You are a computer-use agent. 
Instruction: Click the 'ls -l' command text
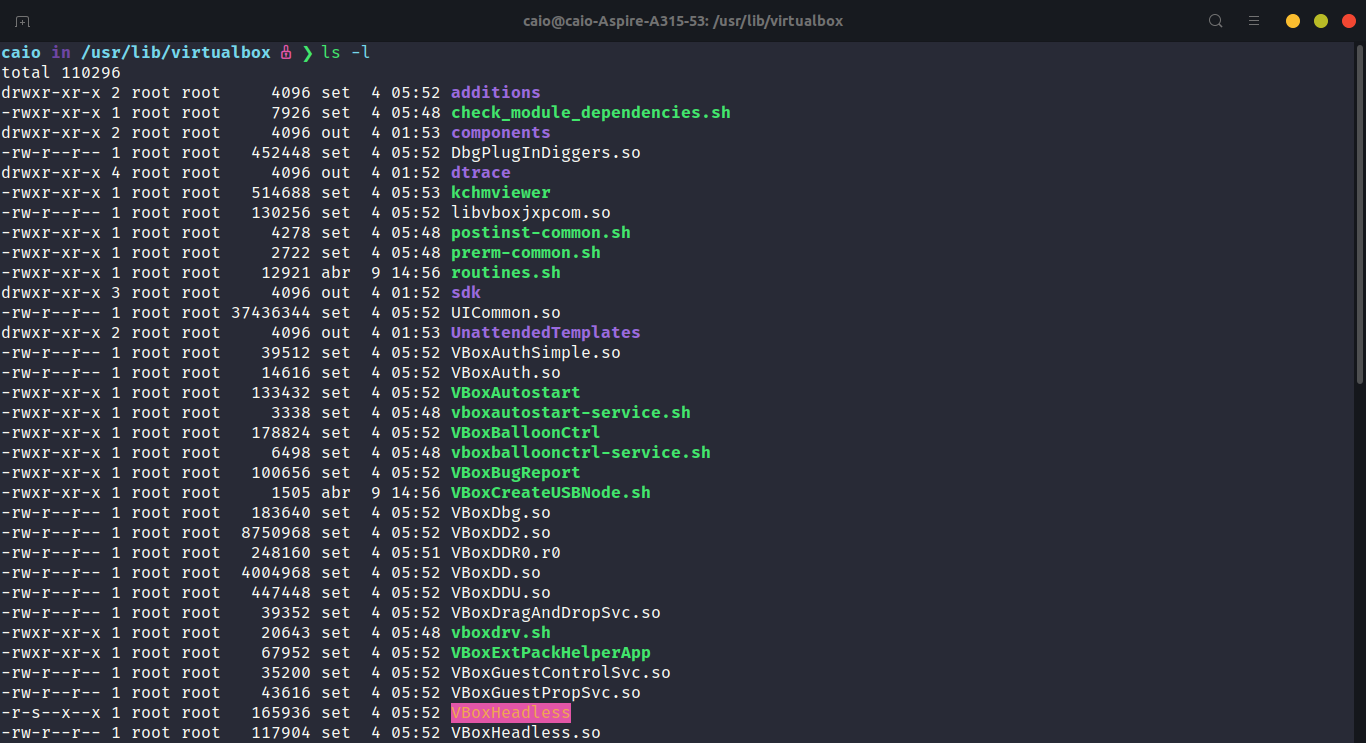pos(346,52)
